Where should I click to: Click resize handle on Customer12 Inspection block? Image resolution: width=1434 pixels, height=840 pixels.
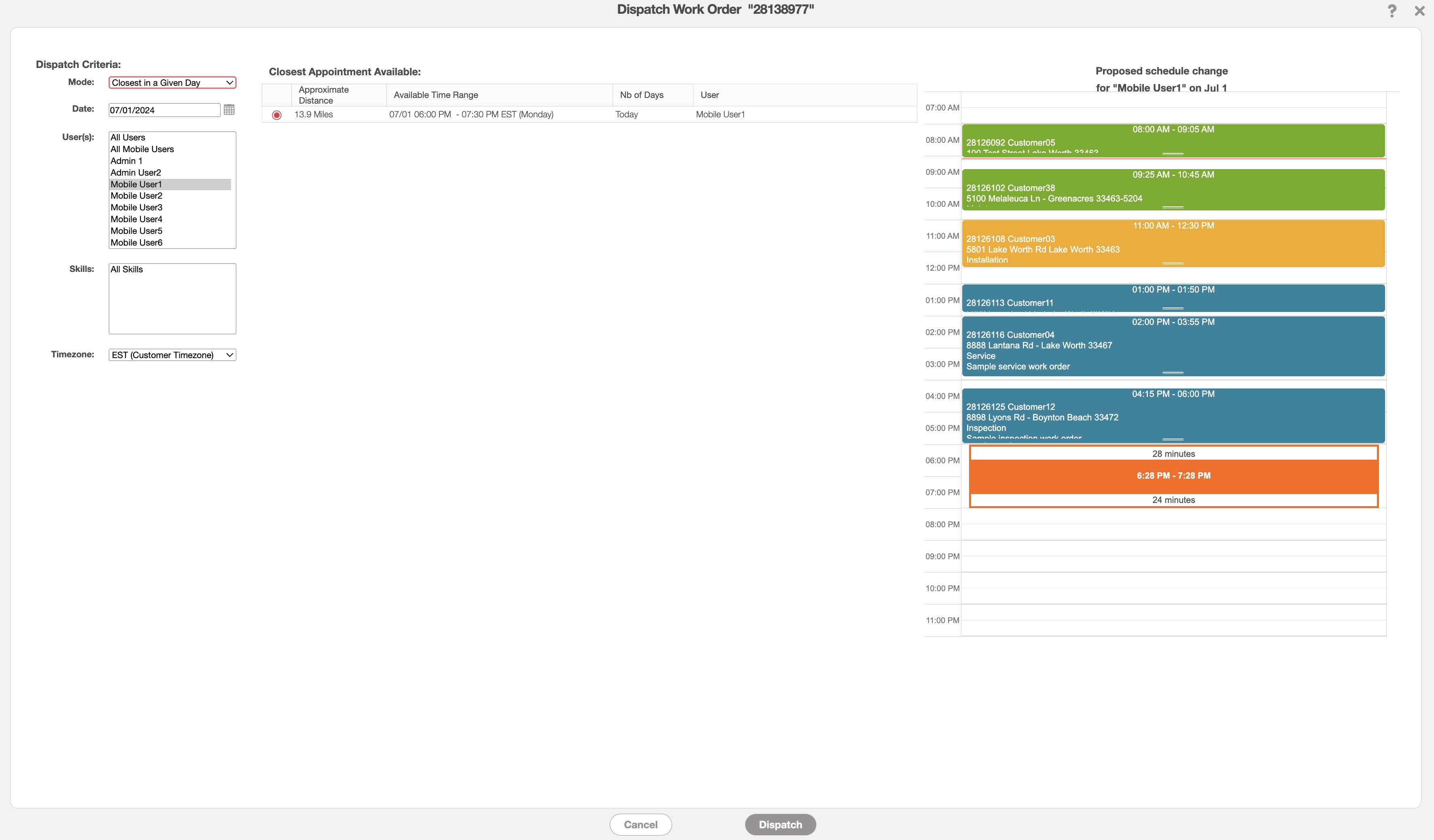pyautogui.click(x=1172, y=439)
